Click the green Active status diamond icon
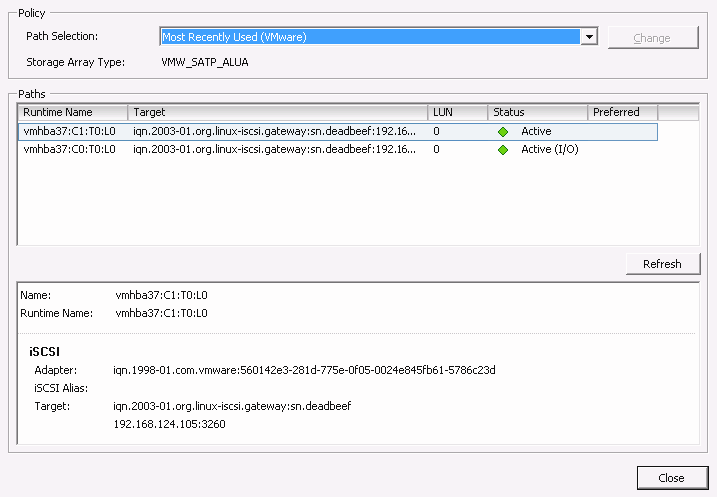The width and height of the screenshot is (717, 497). 503,131
